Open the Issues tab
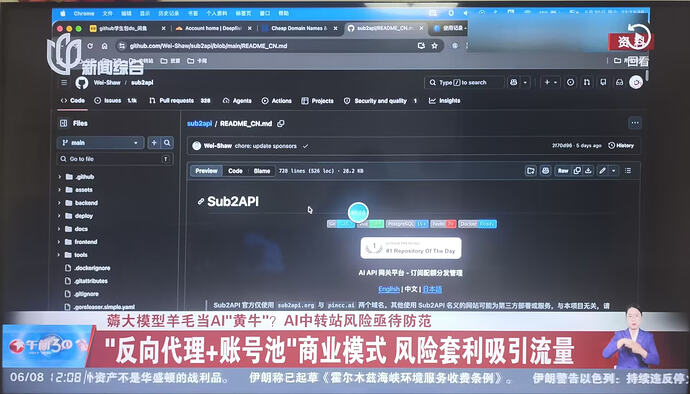Screen dimensions: 690x394 click(116, 101)
